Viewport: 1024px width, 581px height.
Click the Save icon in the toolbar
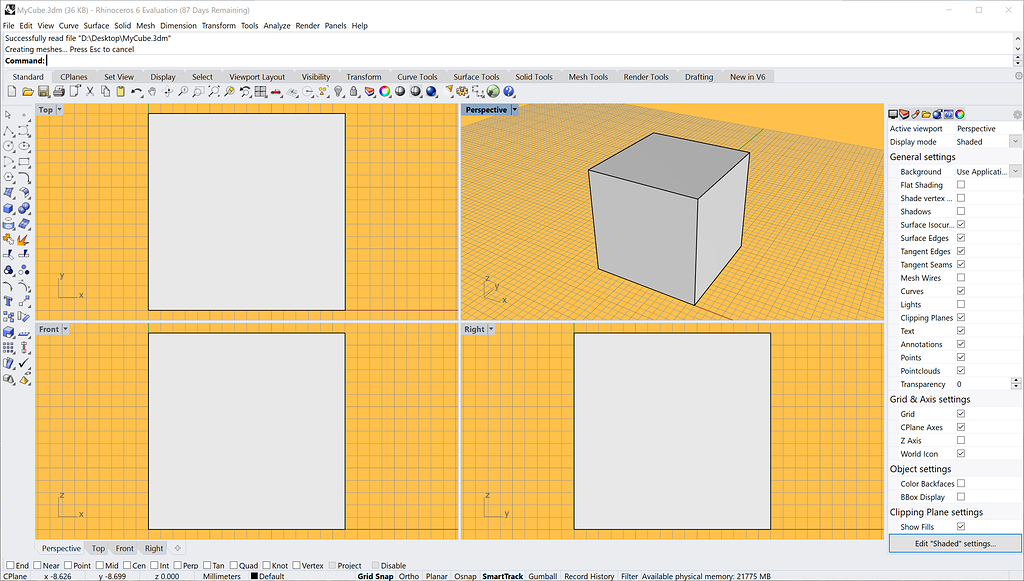[x=43, y=91]
